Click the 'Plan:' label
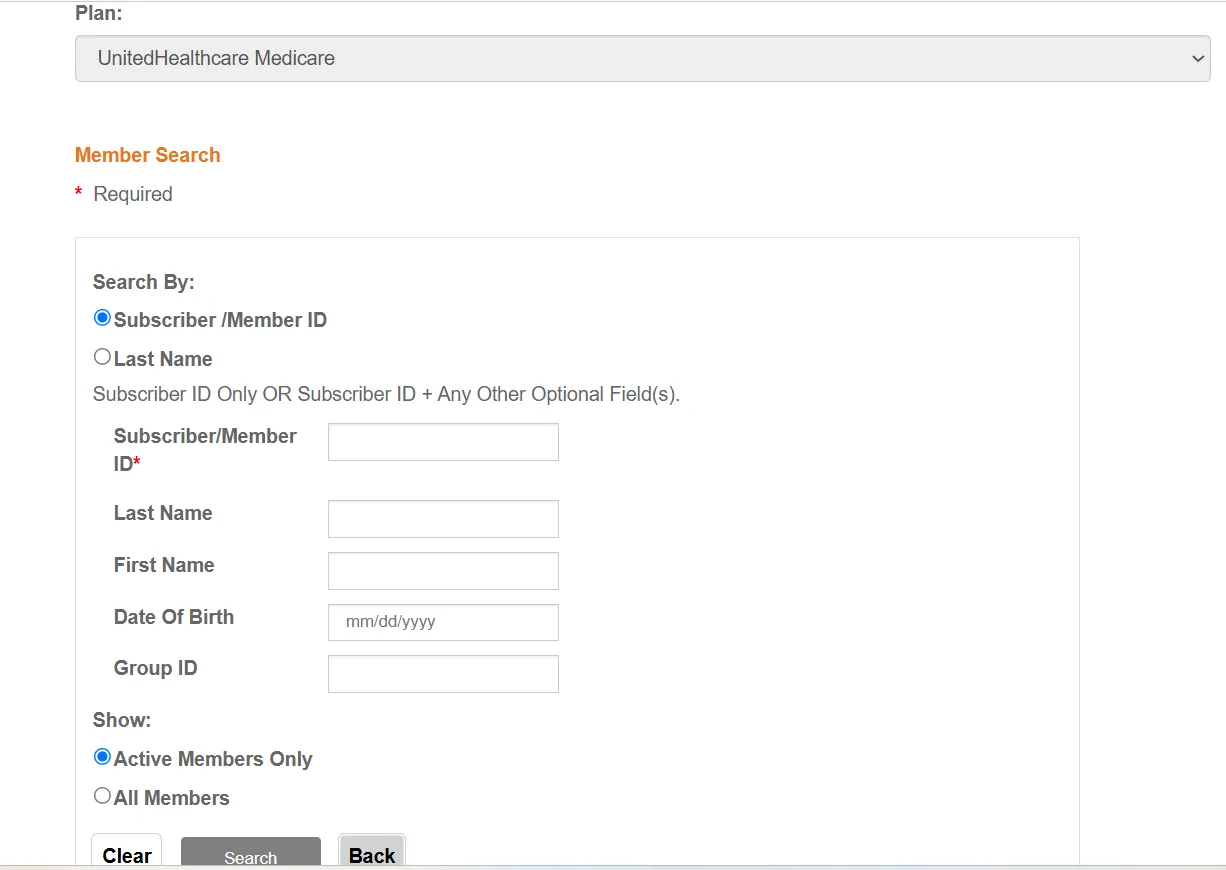 pyautogui.click(x=99, y=14)
